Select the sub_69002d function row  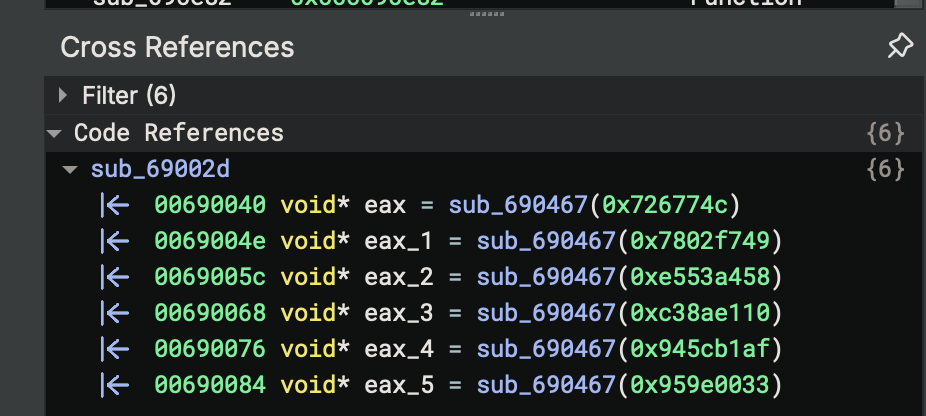485,170
